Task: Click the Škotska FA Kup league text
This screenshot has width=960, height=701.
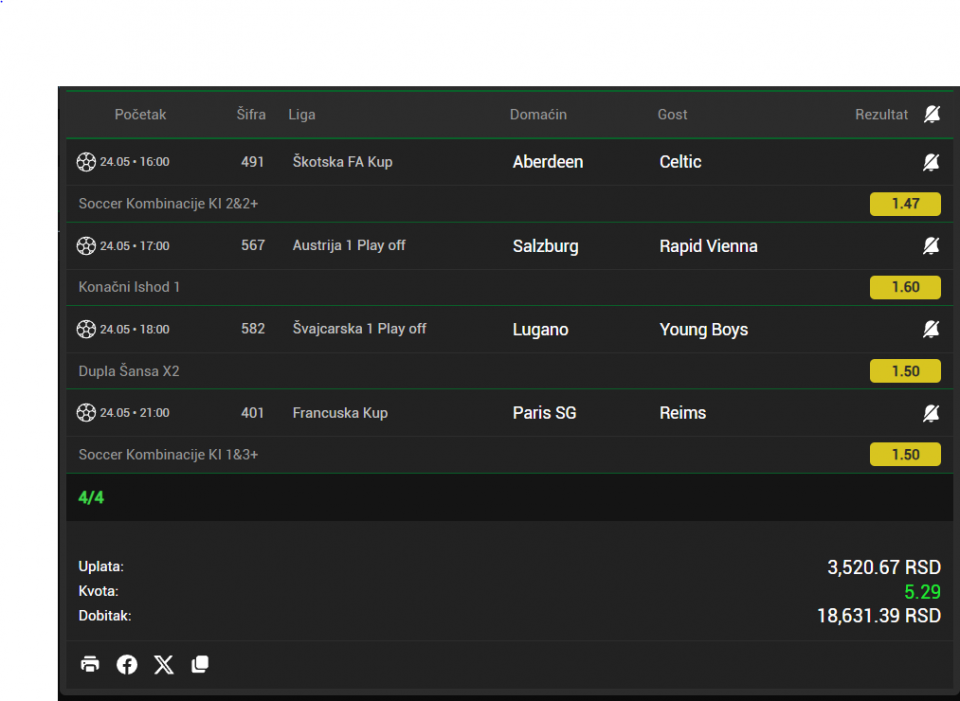Action: (x=342, y=162)
